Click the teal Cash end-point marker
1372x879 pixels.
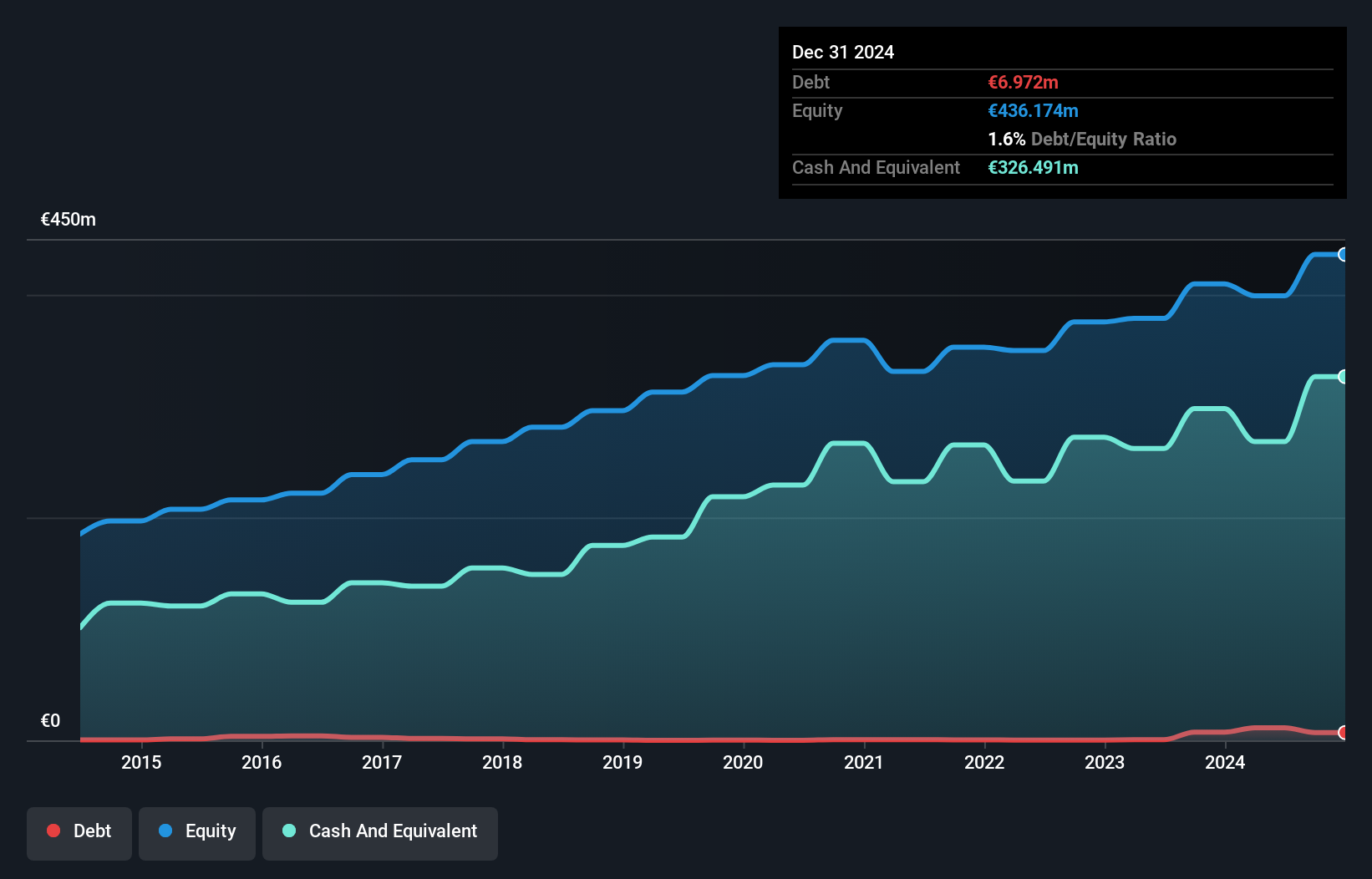[x=1343, y=377]
